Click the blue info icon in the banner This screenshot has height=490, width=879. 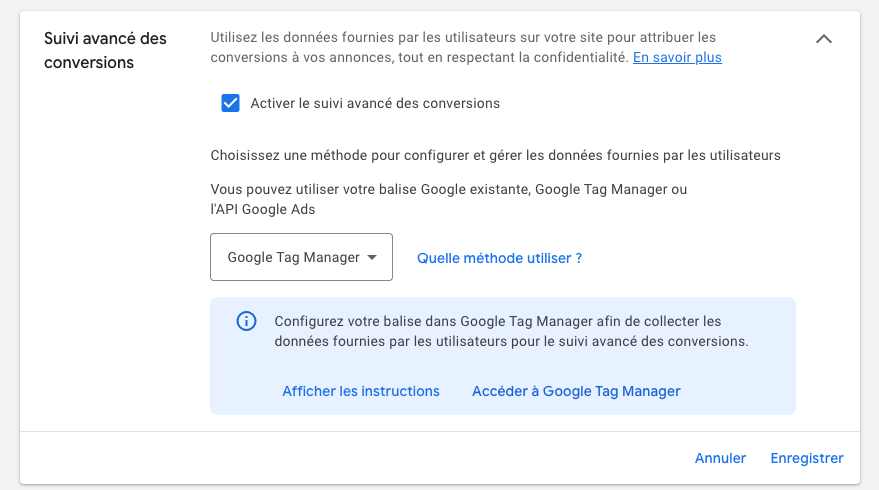pyautogui.click(x=245, y=321)
